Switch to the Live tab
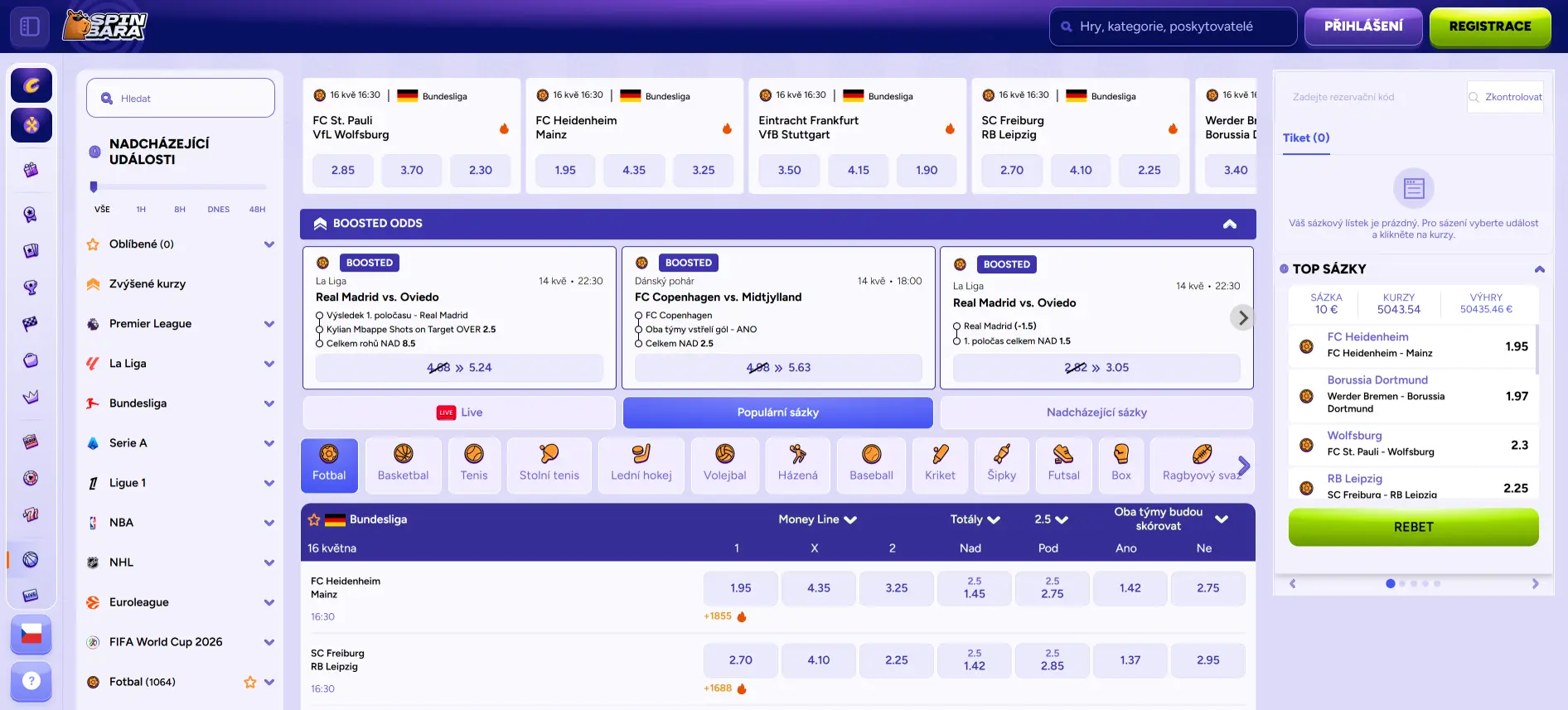1568x710 pixels. (460, 413)
